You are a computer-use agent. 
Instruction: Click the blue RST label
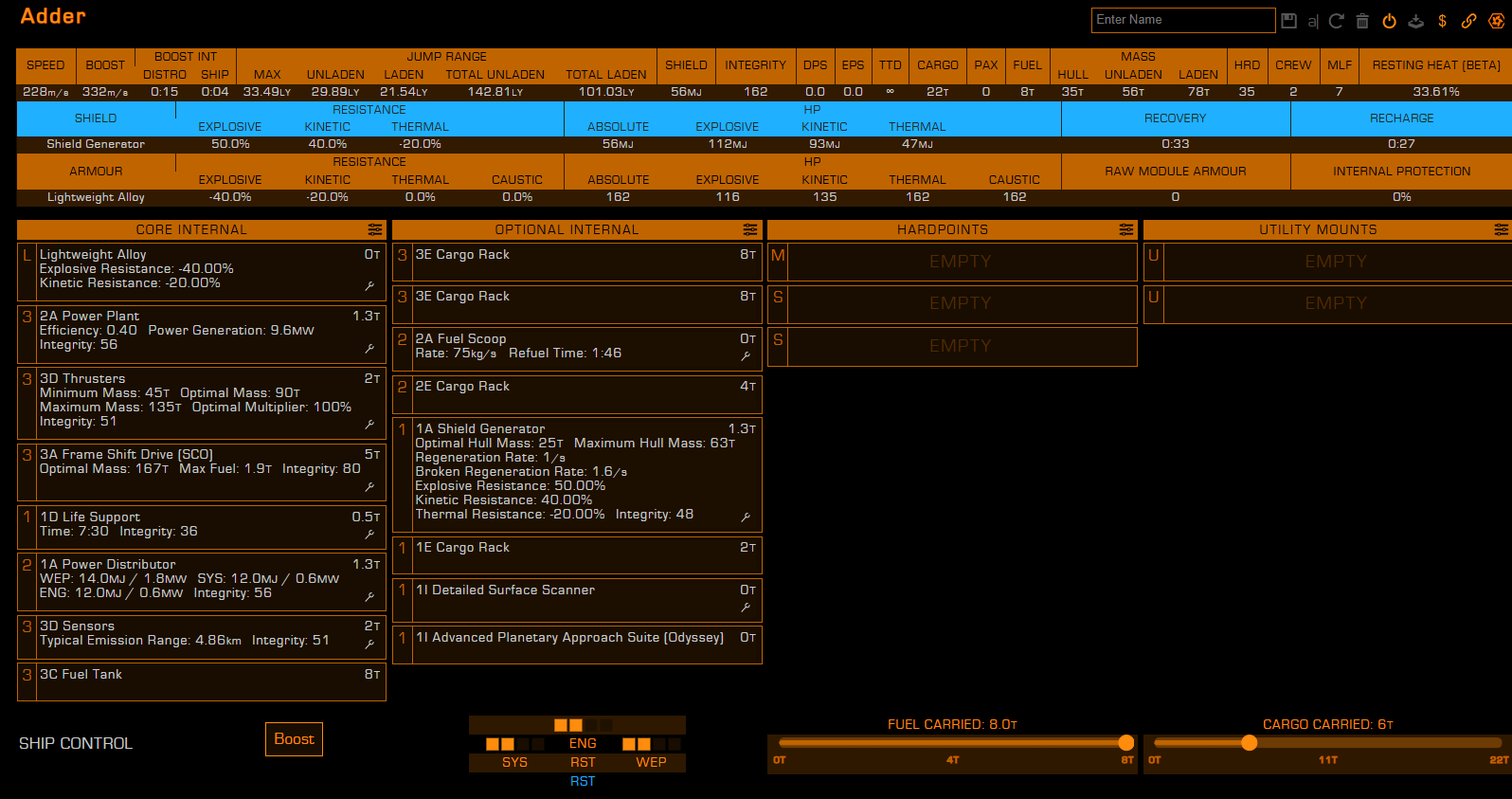click(x=583, y=781)
